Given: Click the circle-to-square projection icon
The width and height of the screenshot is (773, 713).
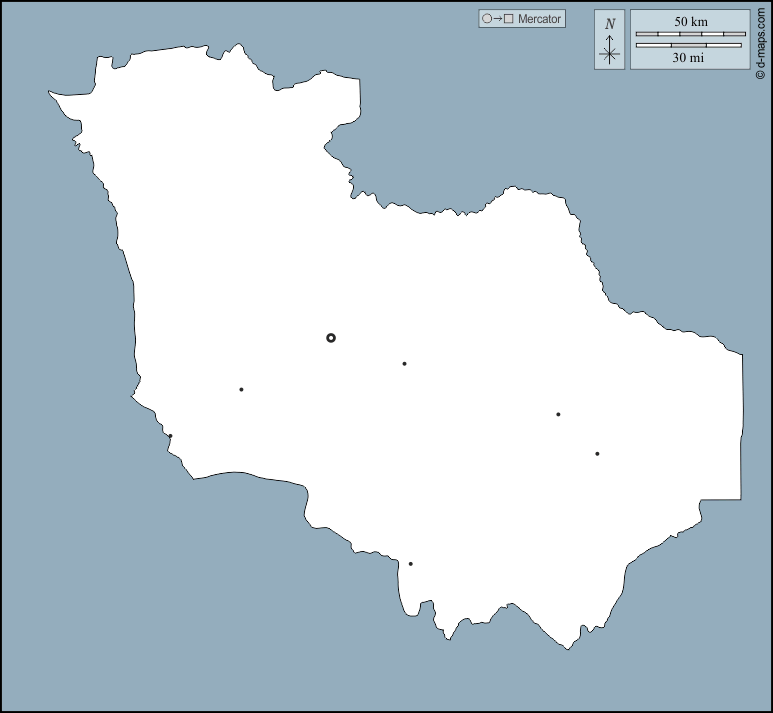Looking at the screenshot, I should click(497, 19).
